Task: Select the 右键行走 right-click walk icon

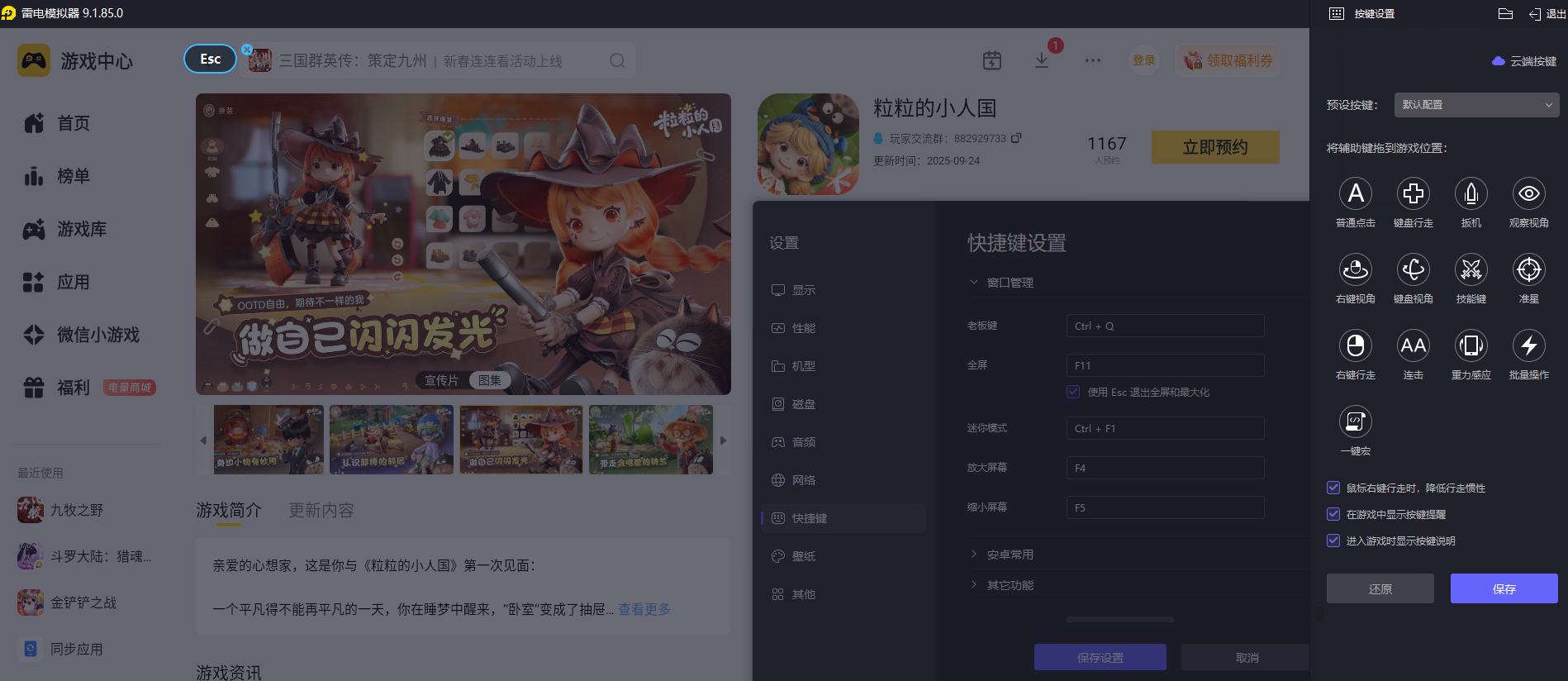Action: coord(1356,345)
